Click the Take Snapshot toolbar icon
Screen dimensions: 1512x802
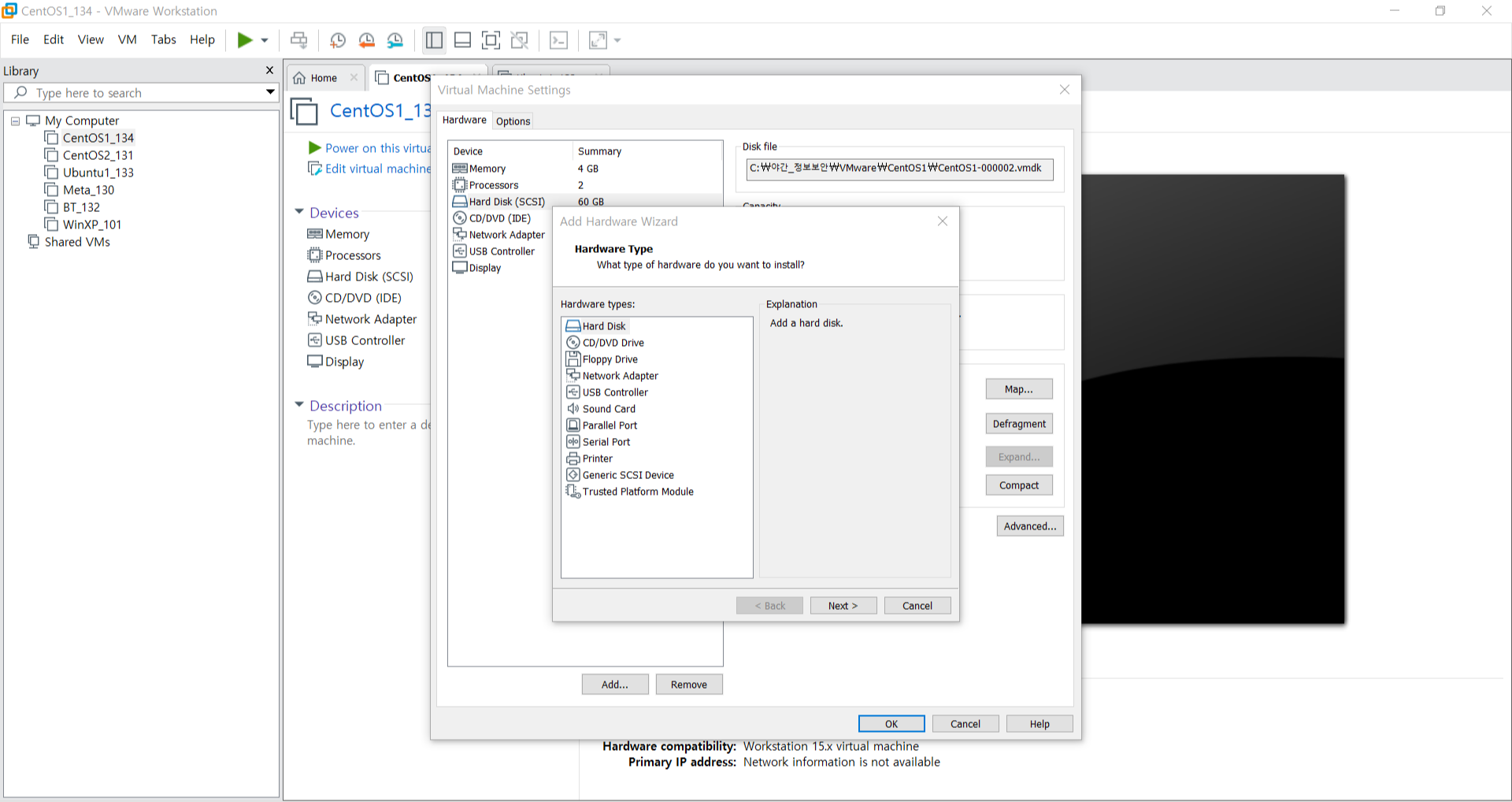click(x=338, y=40)
